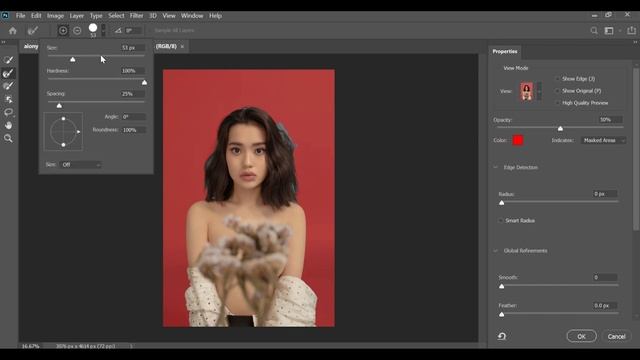Click the Feather slider handle
This screenshot has width=640, height=360.
point(502,314)
